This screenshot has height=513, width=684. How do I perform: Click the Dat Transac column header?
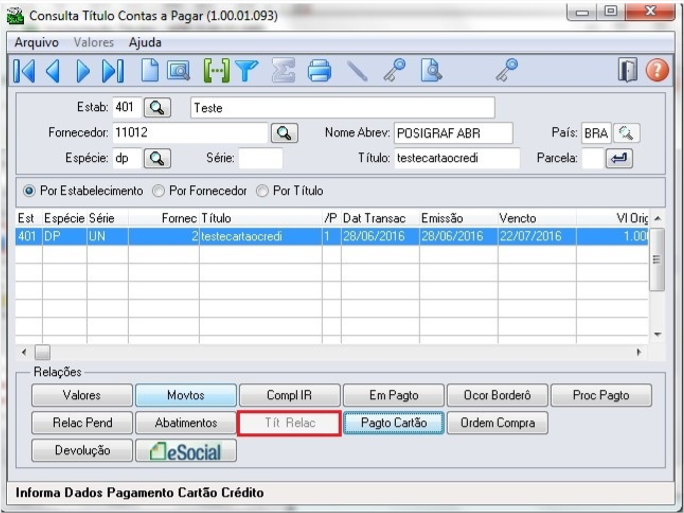(380, 218)
